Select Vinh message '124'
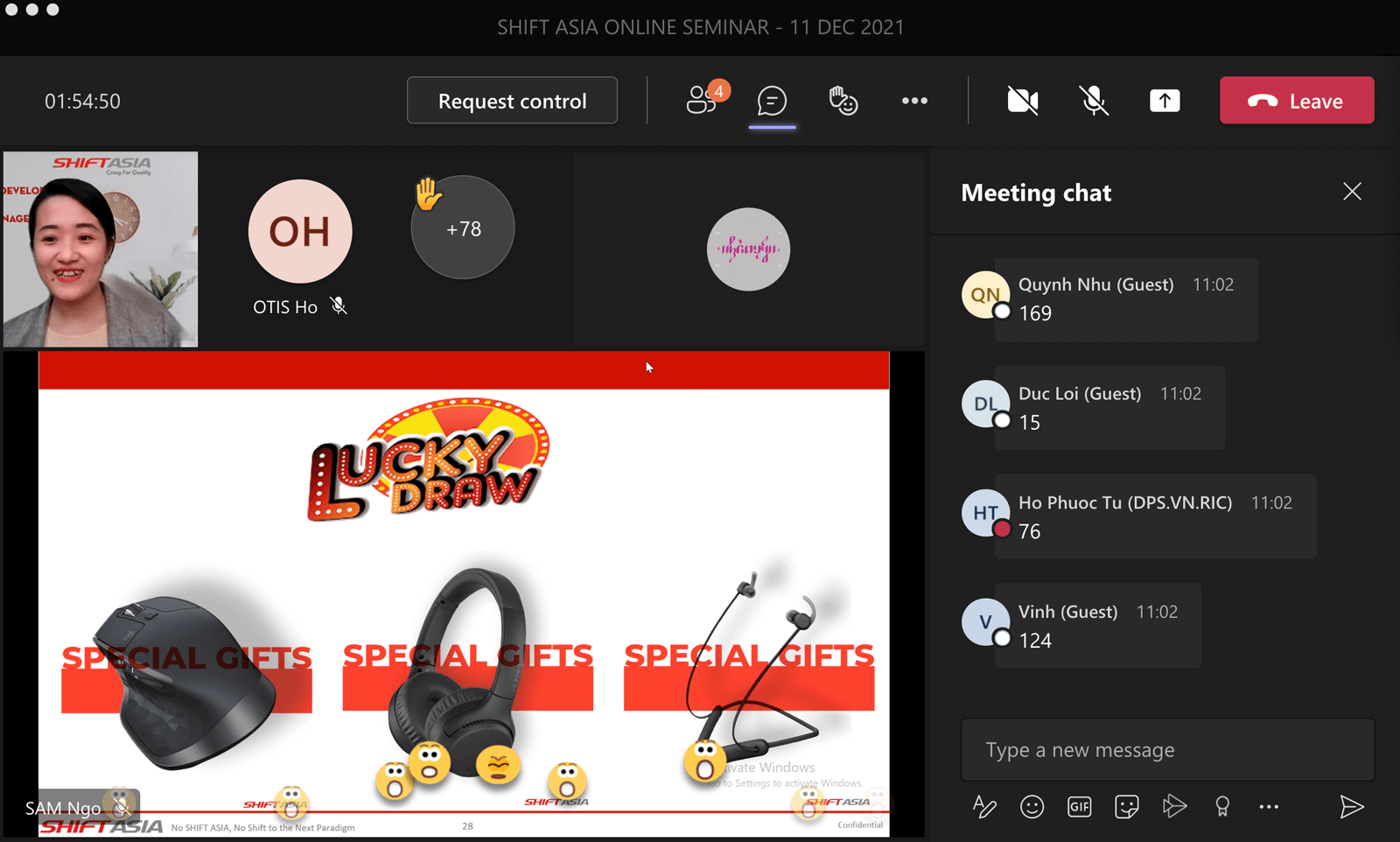 point(1035,641)
